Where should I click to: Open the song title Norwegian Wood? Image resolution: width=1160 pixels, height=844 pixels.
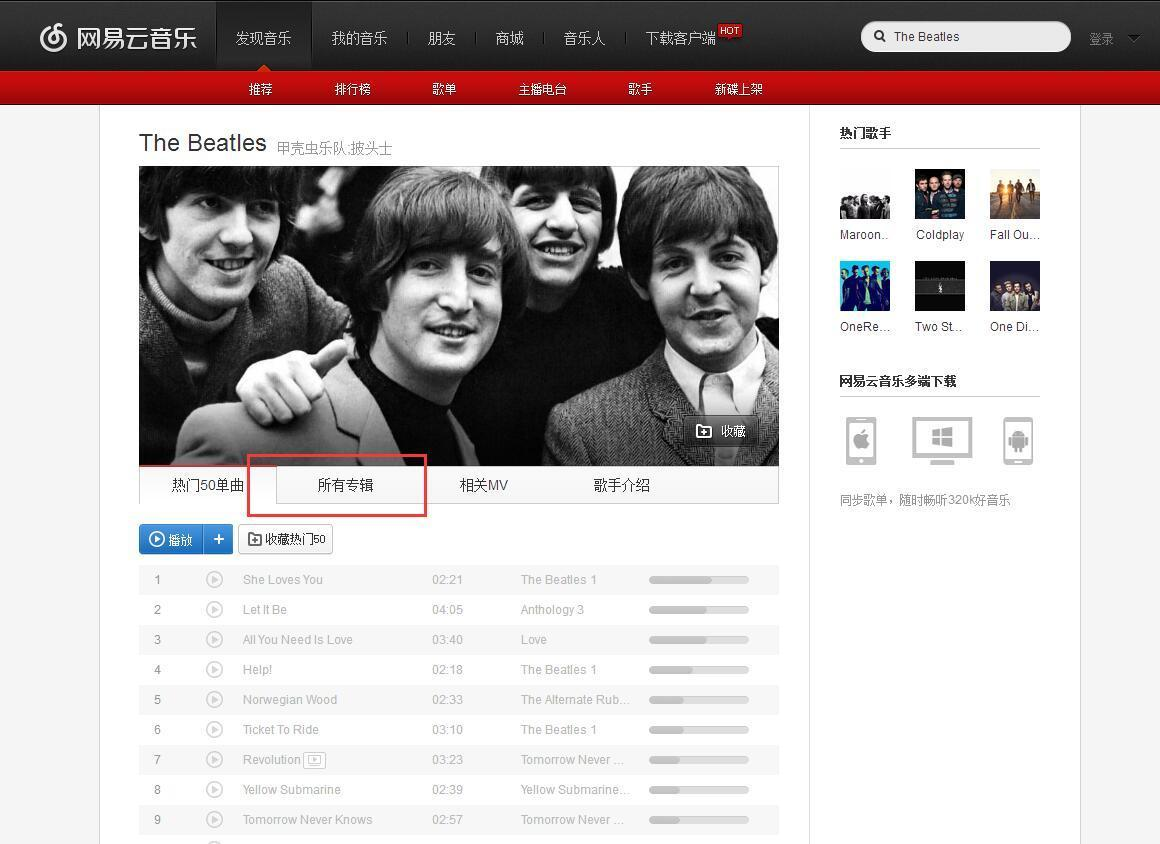[290, 700]
